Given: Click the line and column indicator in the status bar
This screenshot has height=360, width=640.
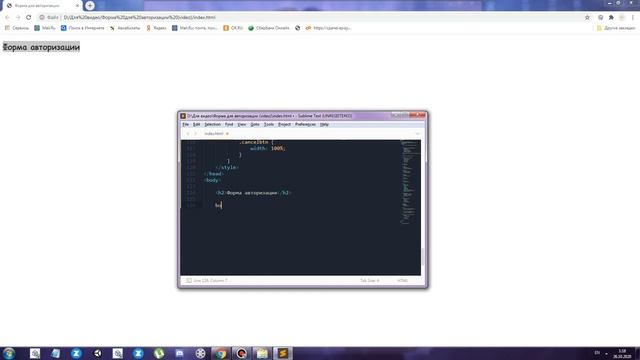Looking at the screenshot, I should point(210,281).
